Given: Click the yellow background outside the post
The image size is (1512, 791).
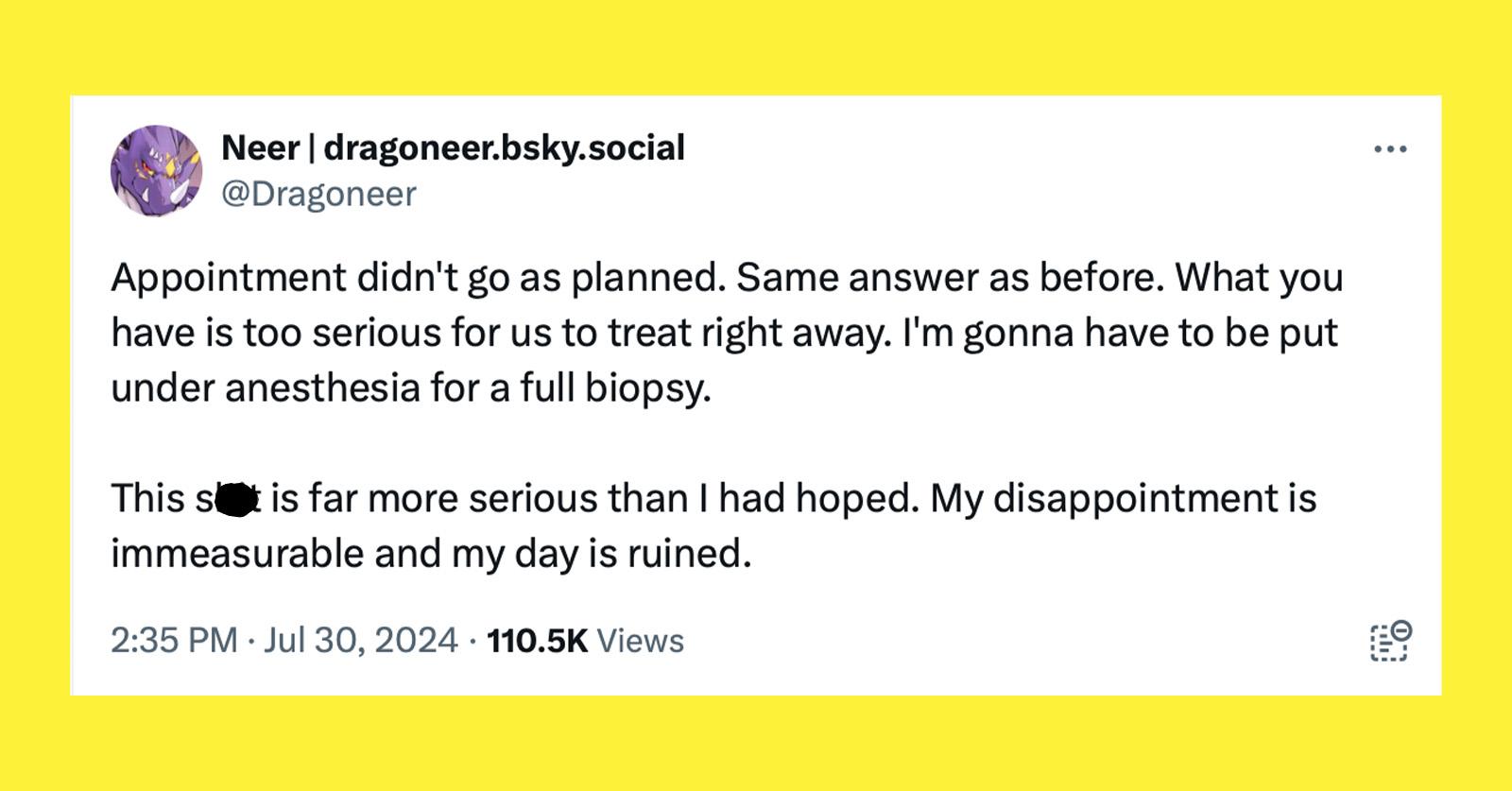Looking at the screenshot, I should click(756, 47).
